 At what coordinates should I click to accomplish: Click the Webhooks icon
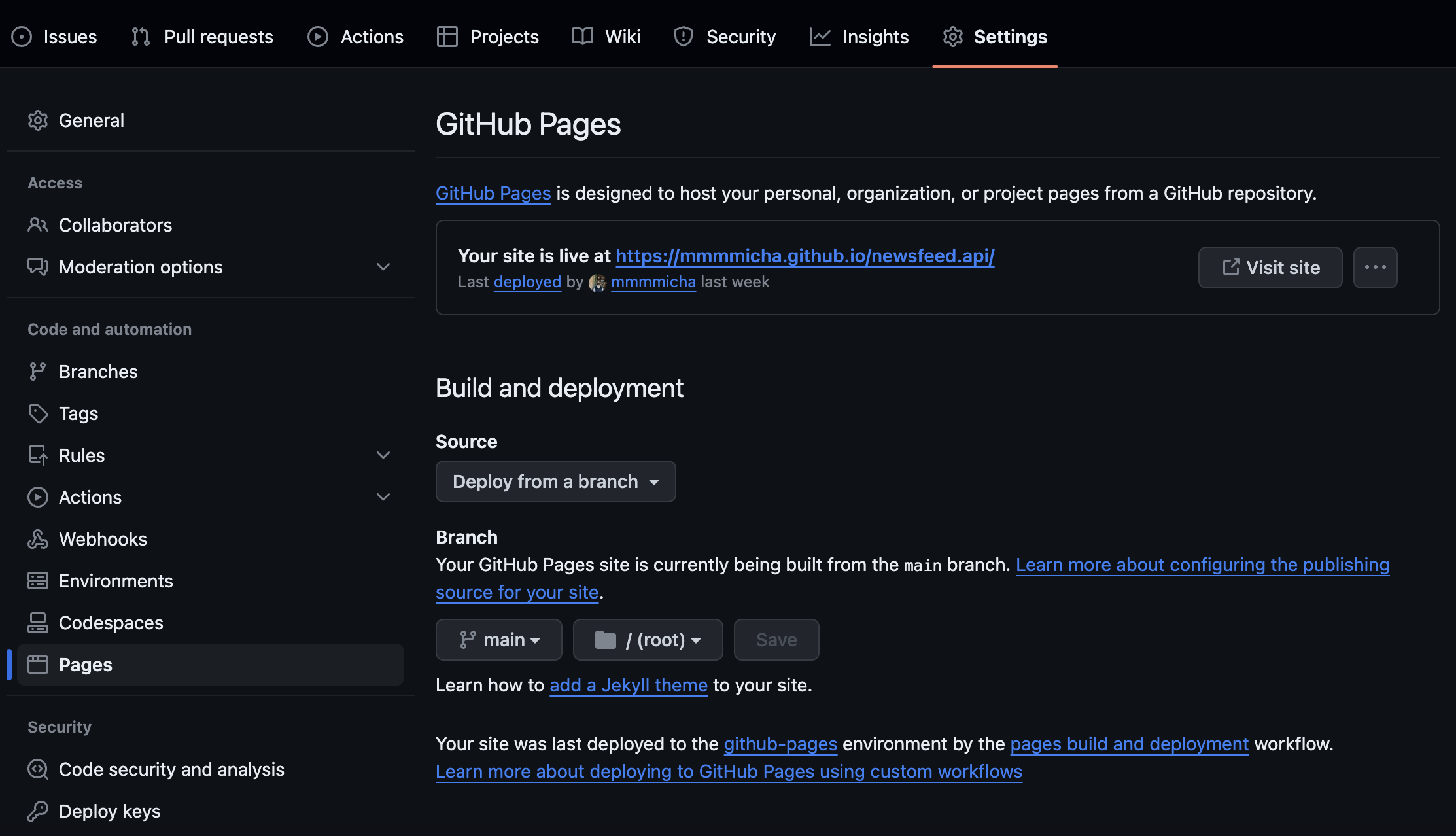pos(38,539)
